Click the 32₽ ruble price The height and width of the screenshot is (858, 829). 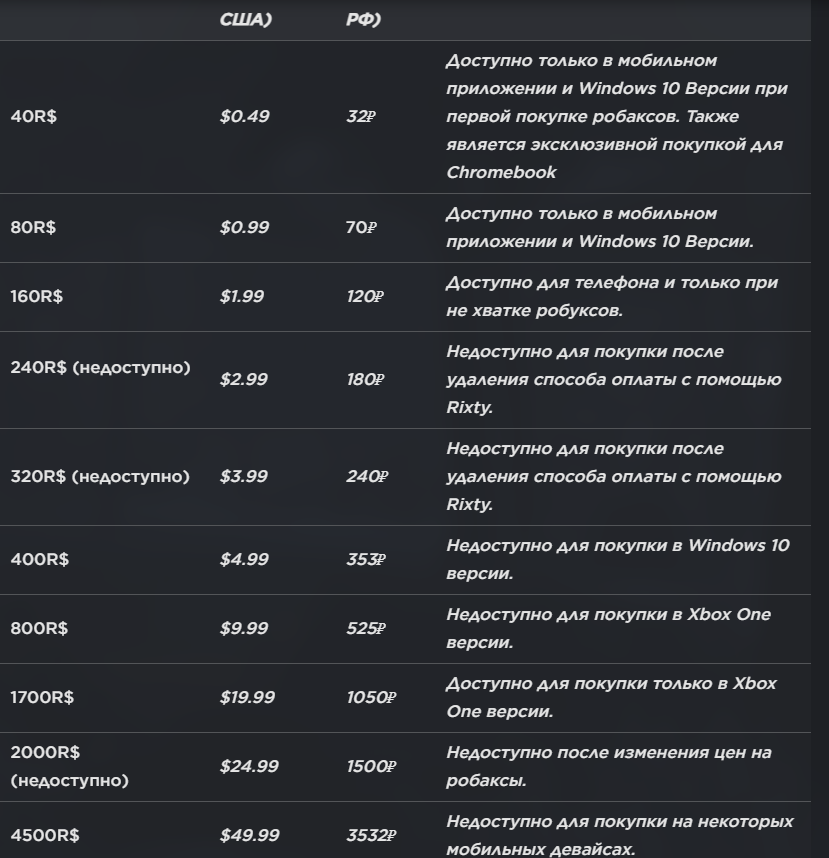360,116
